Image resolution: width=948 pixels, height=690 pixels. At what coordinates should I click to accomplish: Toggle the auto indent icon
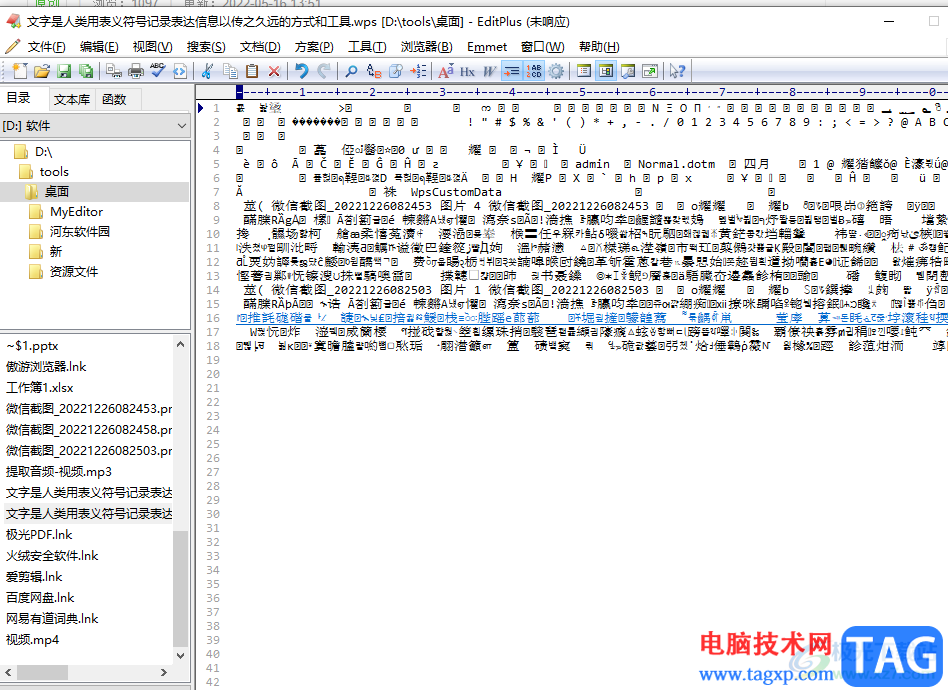(511, 71)
